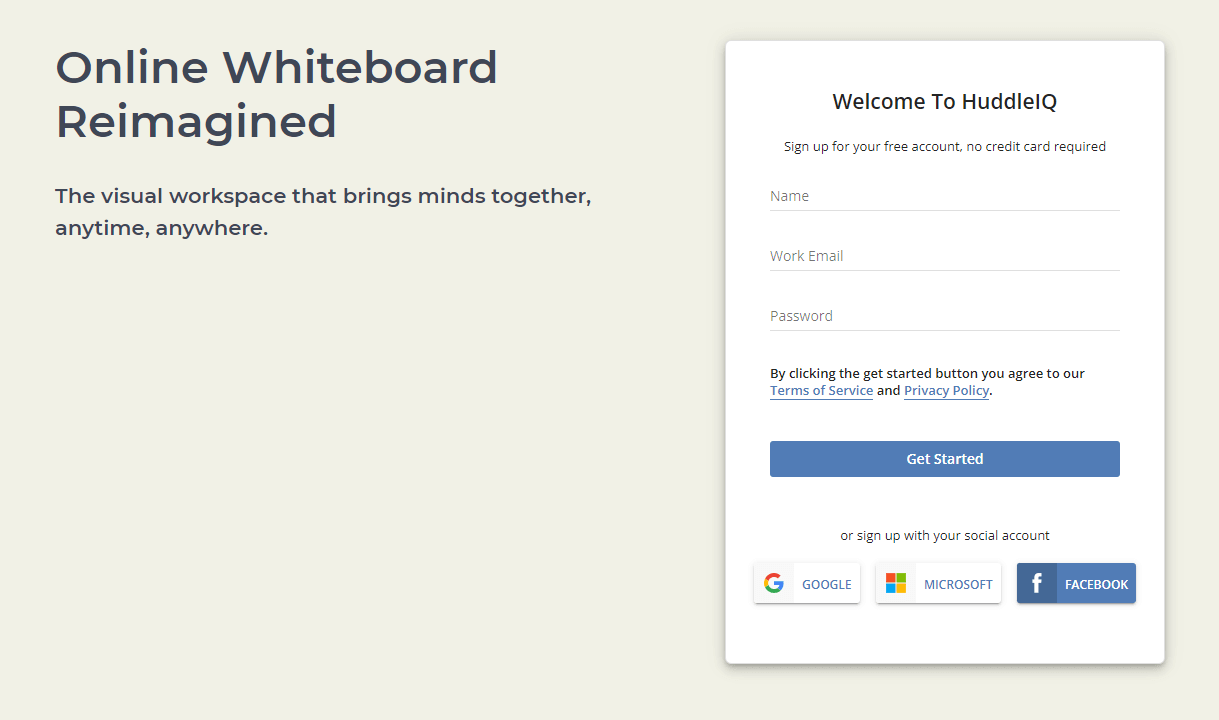The height and width of the screenshot is (720, 1219).
Task: Click the underlined Name field line
Action: tap(944, 210)
